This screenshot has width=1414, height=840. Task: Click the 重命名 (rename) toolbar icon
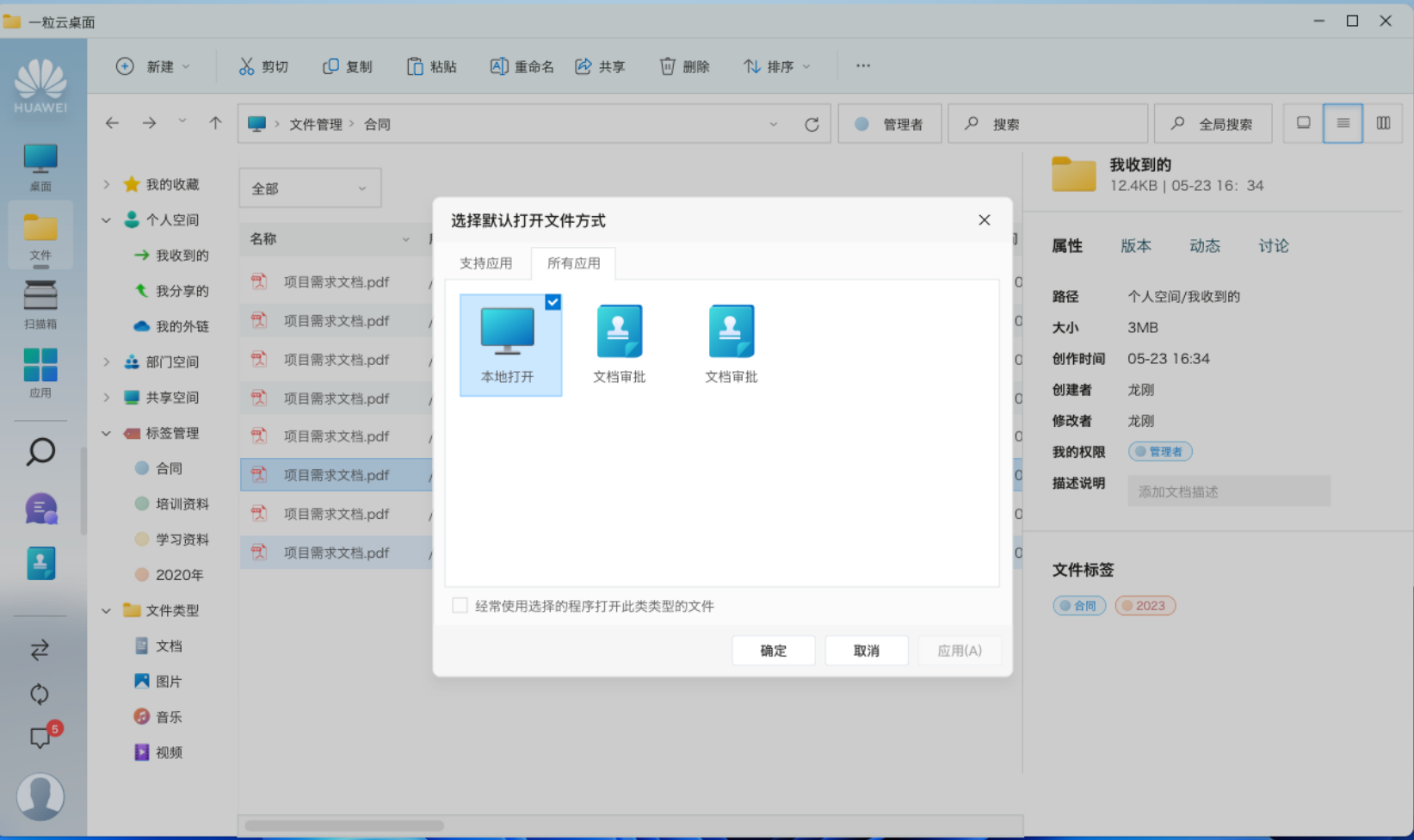(499, 66)
